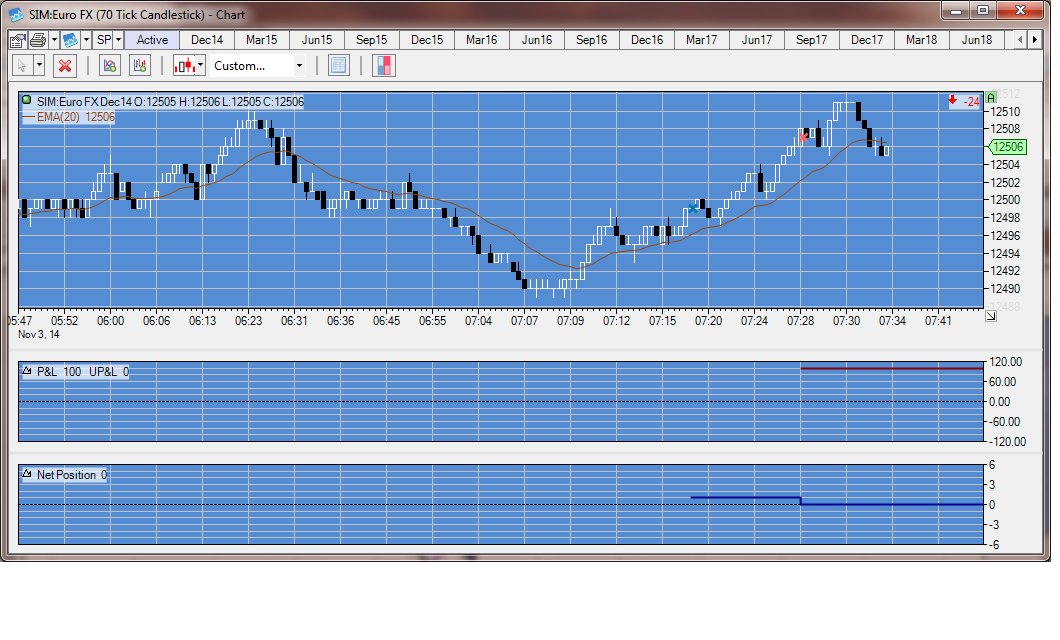Toggle the red-blue trading panel icon

click(383, 66)
